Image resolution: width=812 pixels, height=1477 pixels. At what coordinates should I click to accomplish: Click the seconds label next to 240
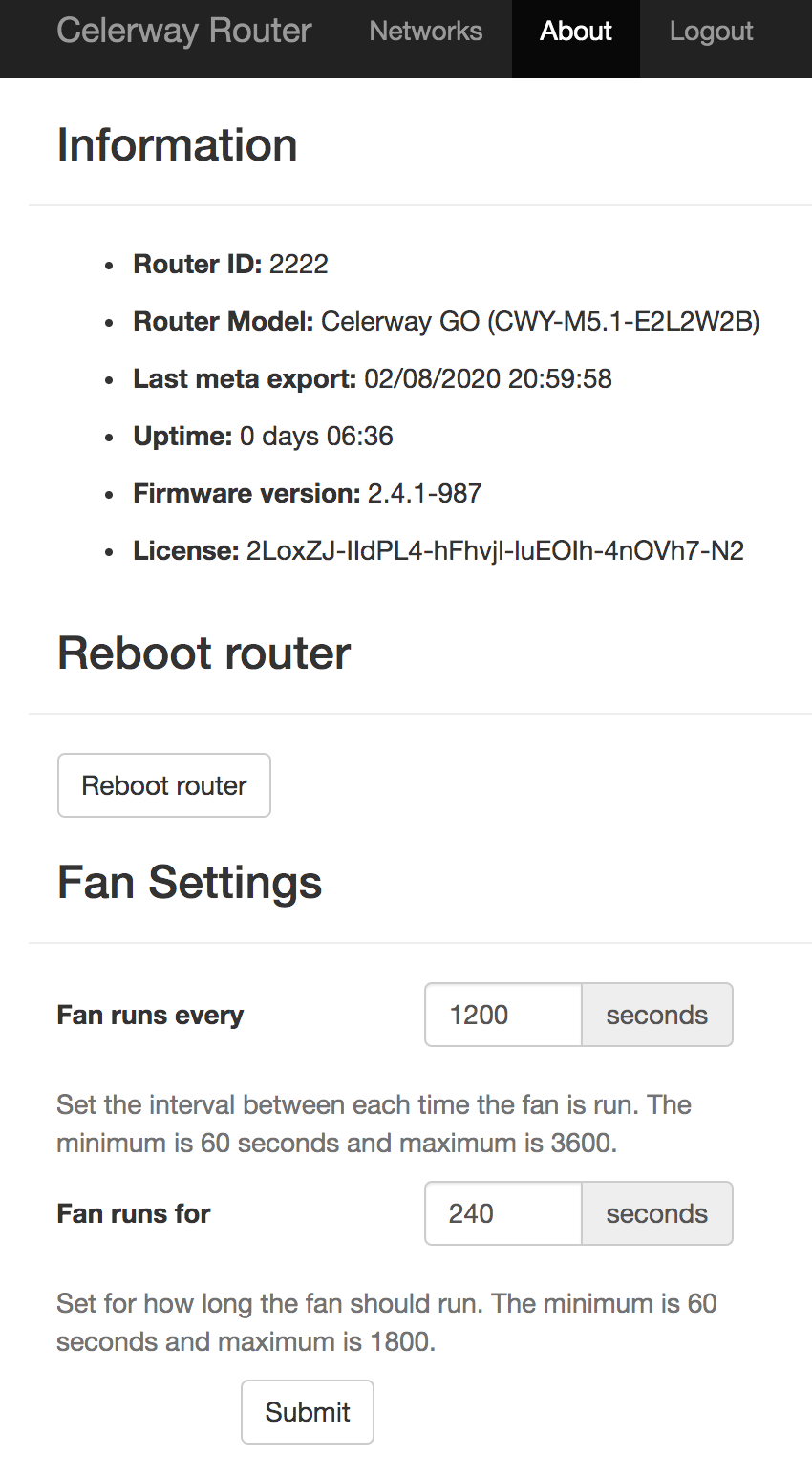coord(656,1213)
